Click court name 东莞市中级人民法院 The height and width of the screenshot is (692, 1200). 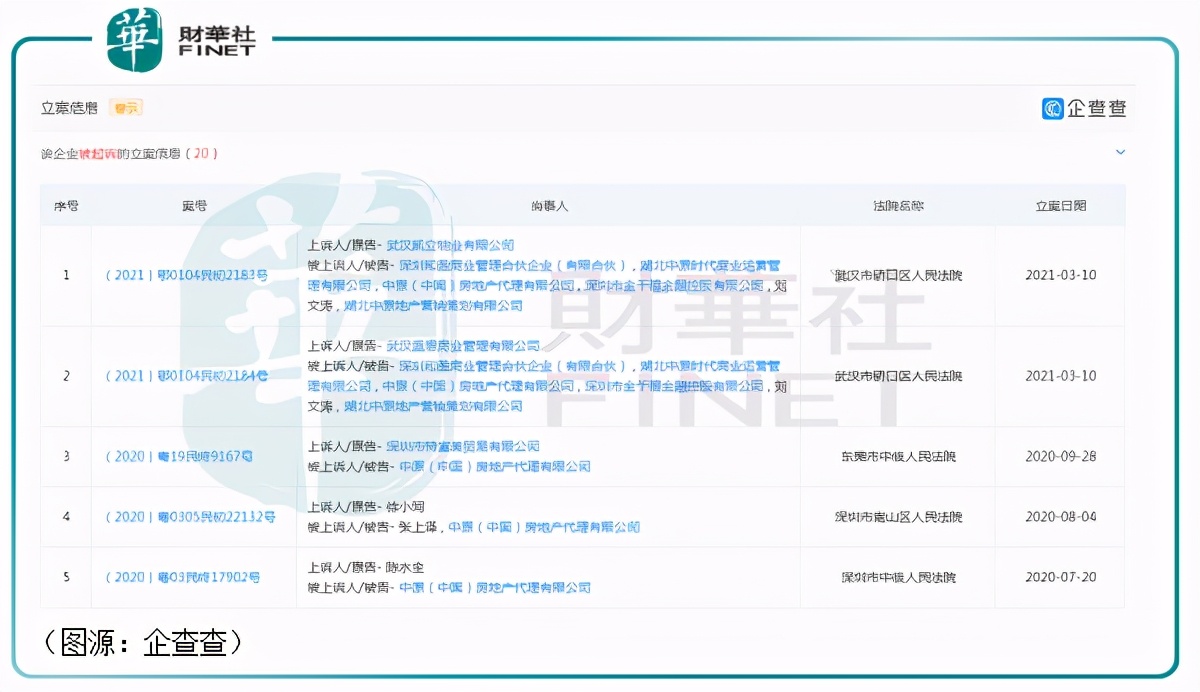(898, 456)
